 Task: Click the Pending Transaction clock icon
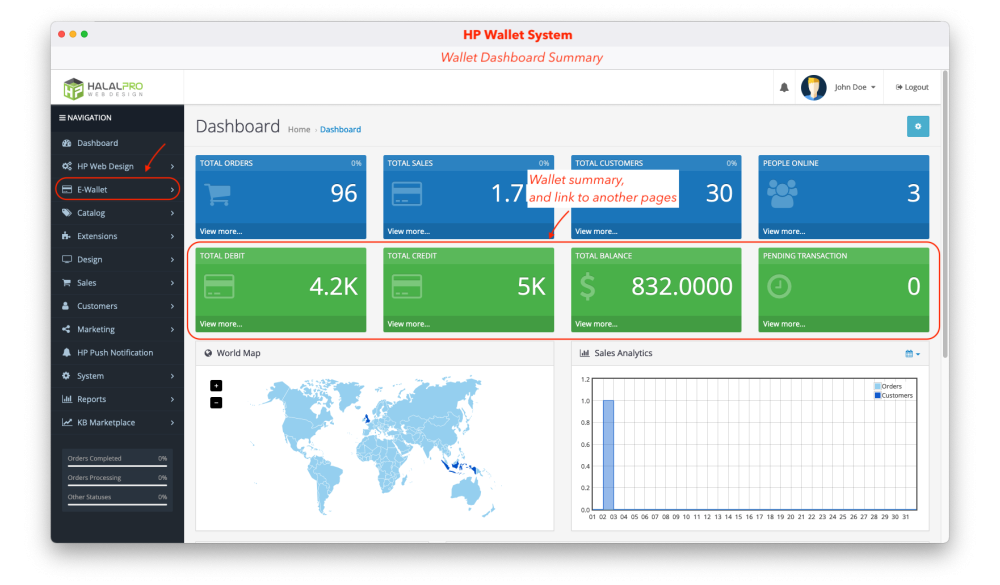point(779,287)
